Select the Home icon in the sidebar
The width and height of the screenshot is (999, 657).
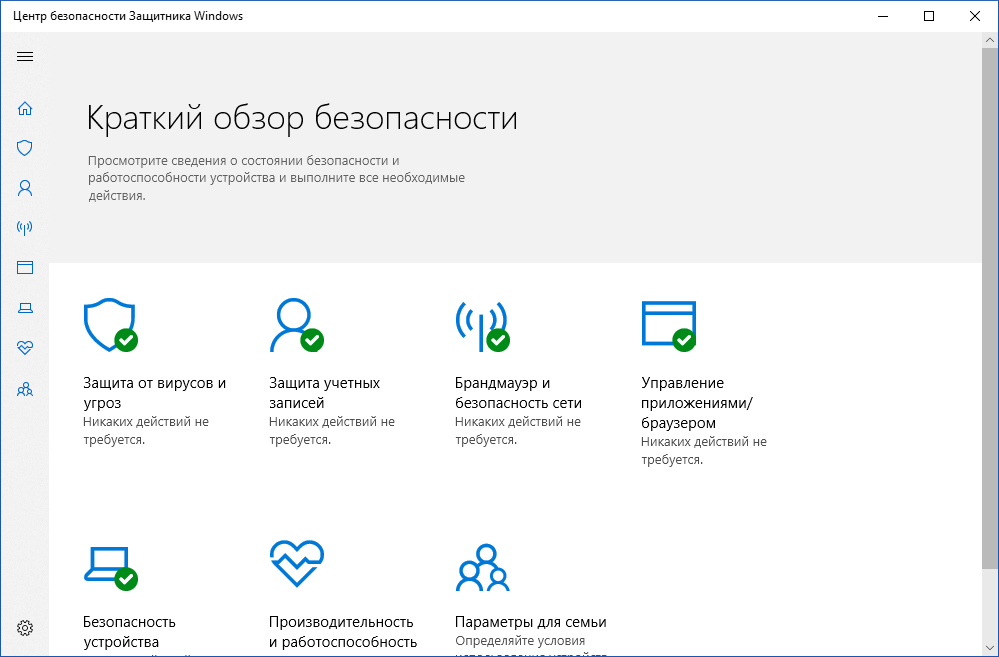point(24,108)
